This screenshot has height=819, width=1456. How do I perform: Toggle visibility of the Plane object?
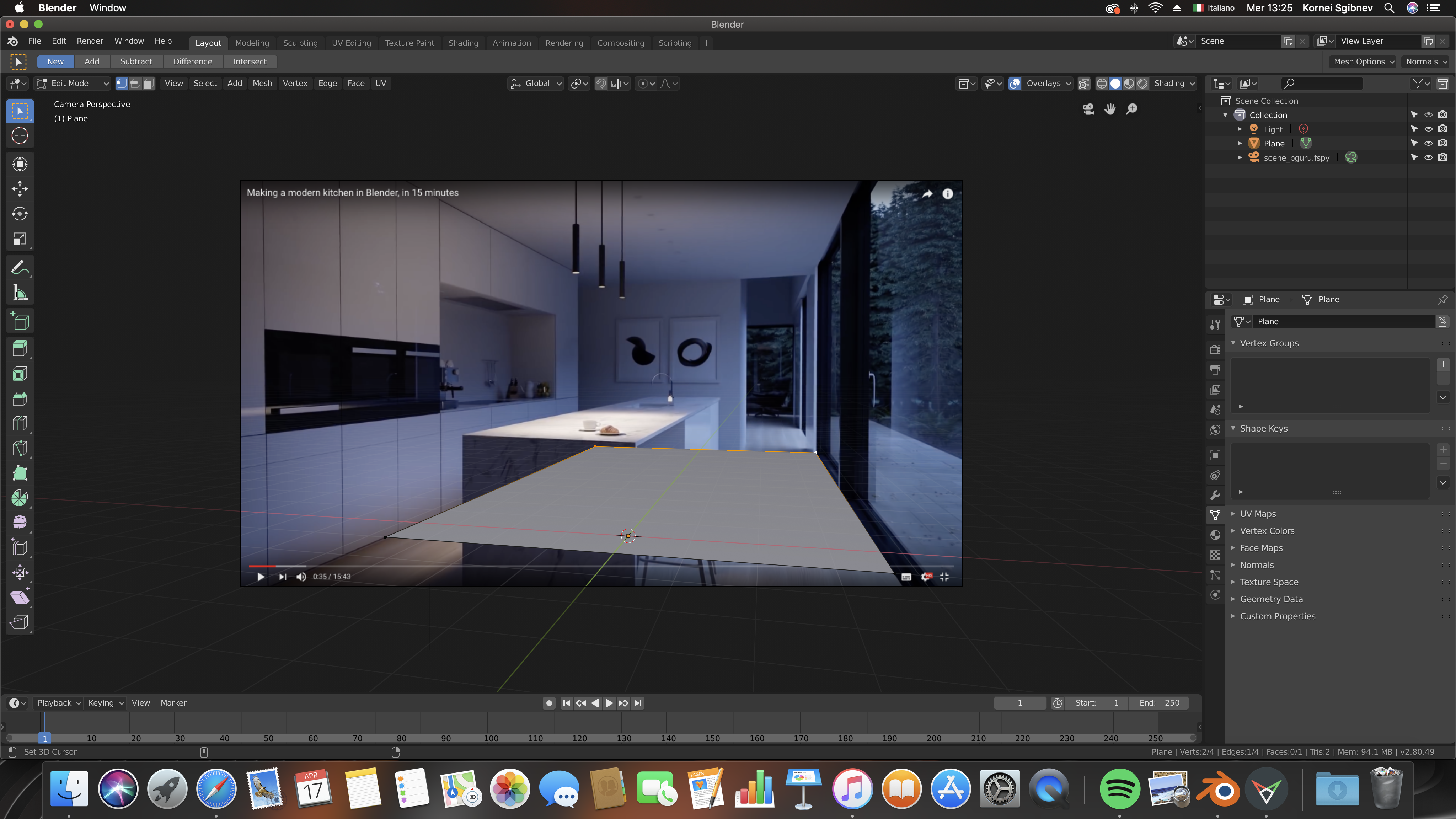1428,144
